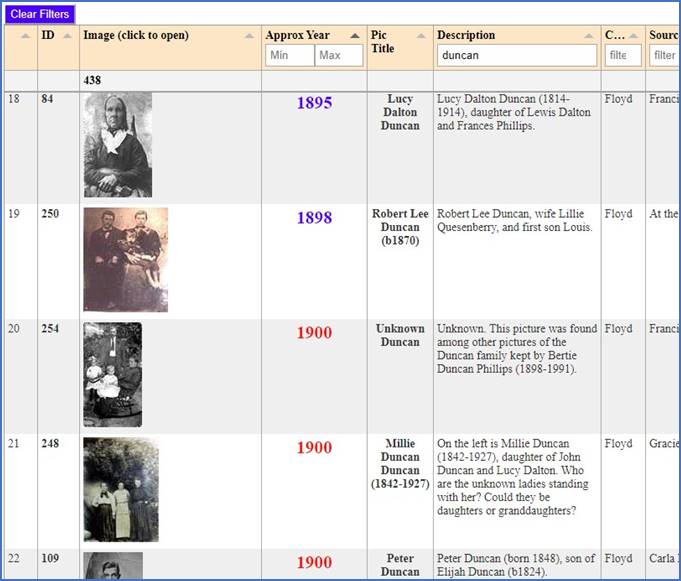Sort by the C… column arrow
Image resolution: width=681 pixels, height=581 pixels.
tap(633, 36)
